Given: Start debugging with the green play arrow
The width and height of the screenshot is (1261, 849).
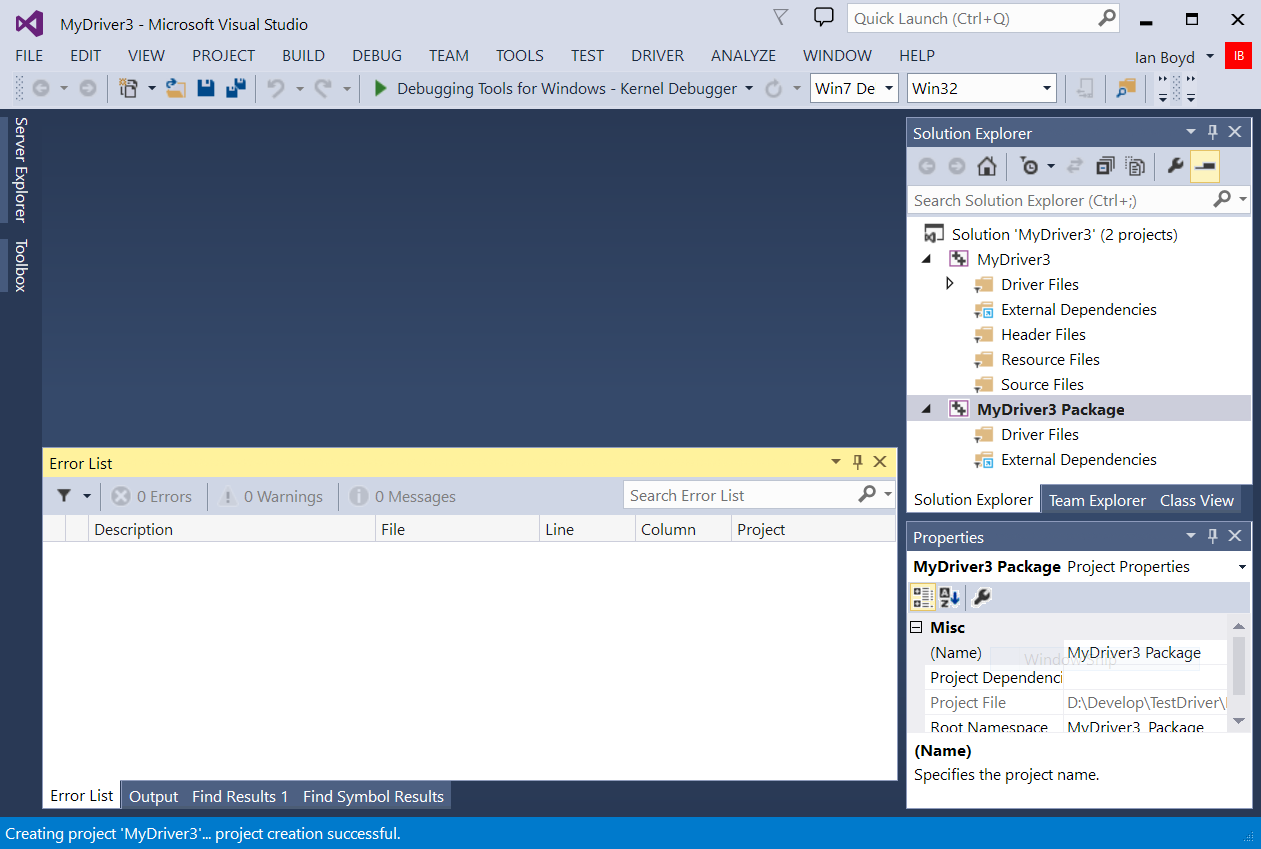Looking at the screenshot, I should point(380,88).
